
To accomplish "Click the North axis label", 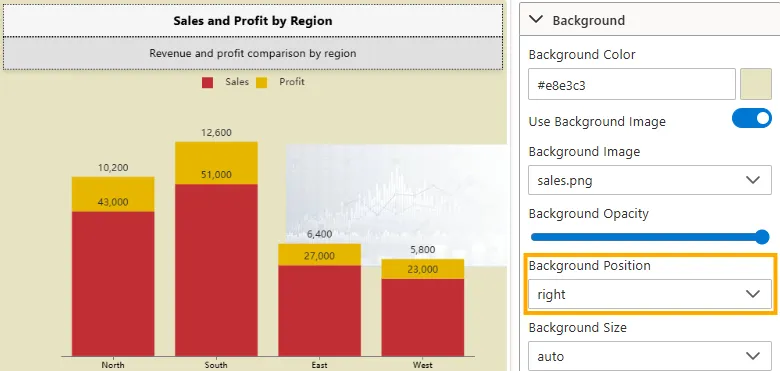I will click(x=113, y=365).
